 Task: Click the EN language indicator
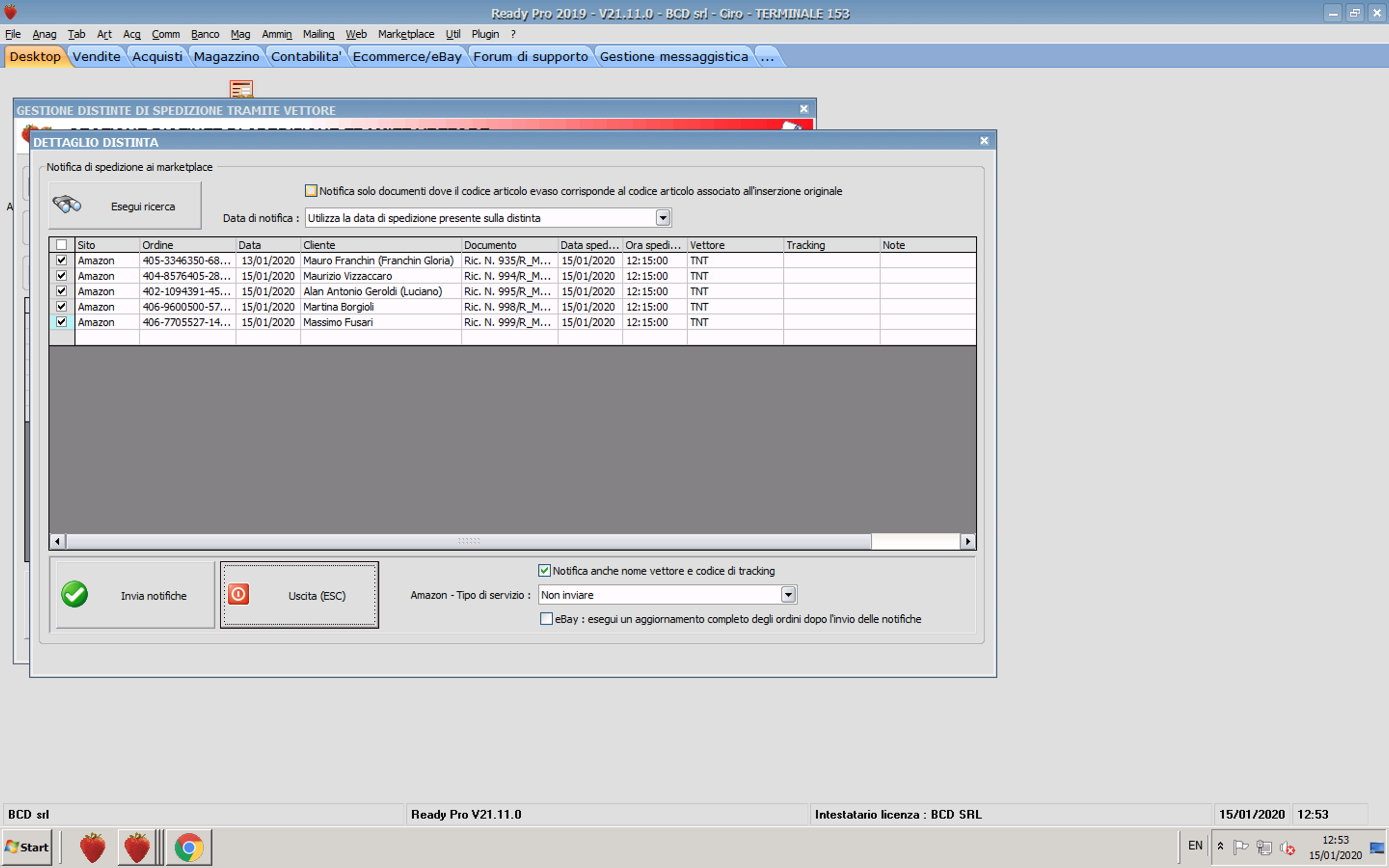(1195, 846)
